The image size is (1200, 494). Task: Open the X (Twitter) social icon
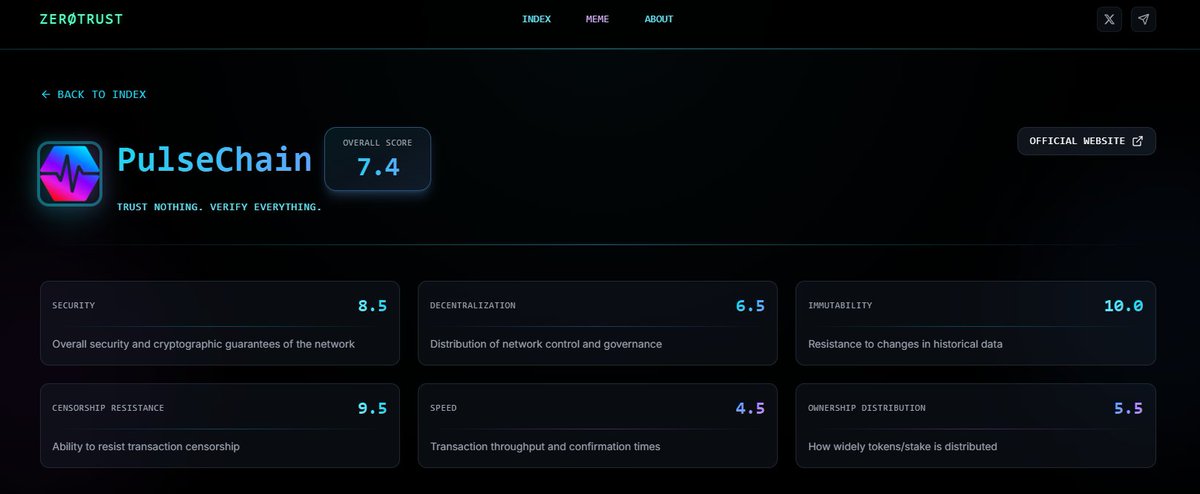point(1108,19)
